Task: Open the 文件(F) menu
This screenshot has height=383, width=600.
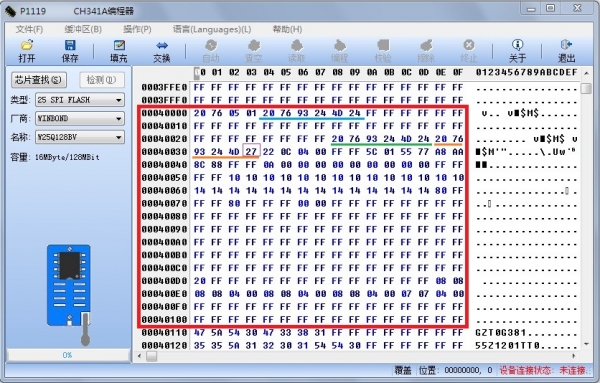Action: (x=29, y=29)
